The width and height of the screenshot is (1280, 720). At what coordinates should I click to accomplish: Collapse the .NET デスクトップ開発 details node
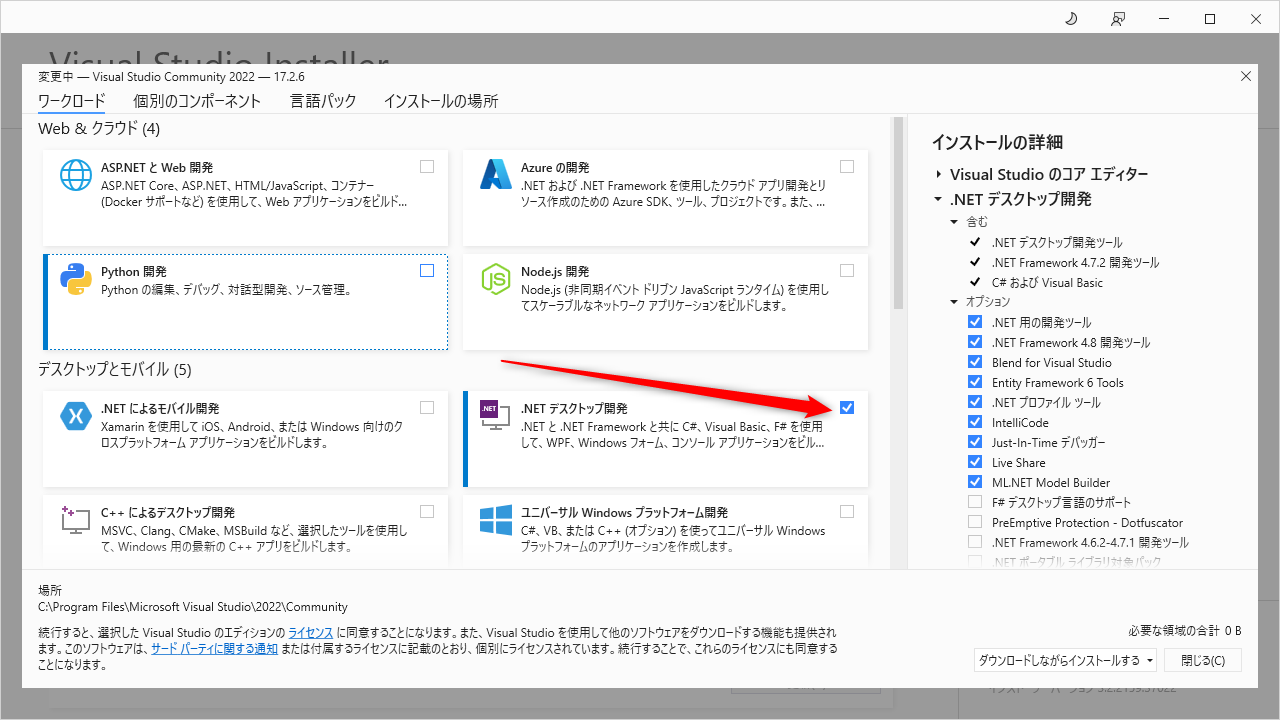(x=939, y=199)
